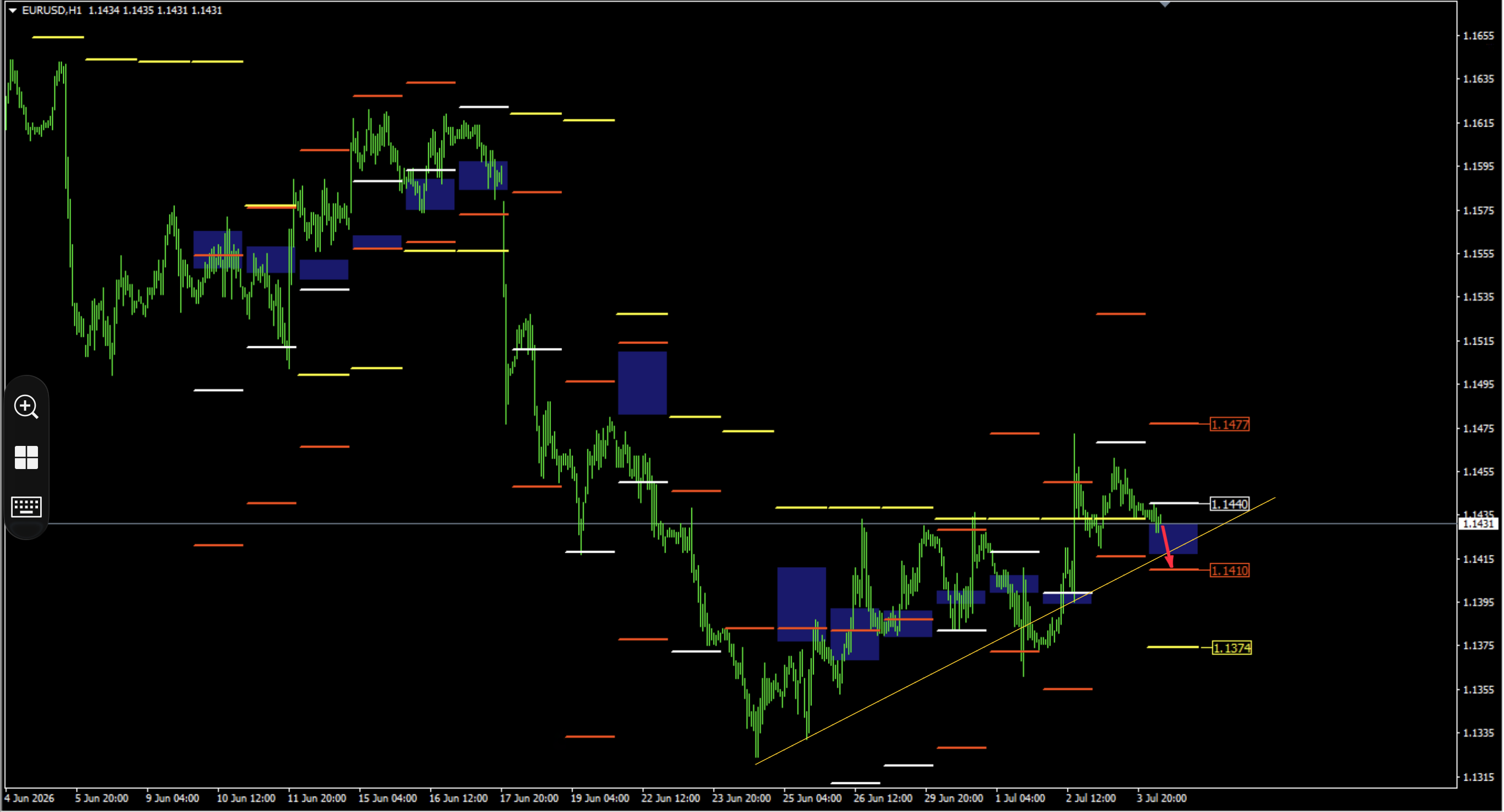The height and width of the screenshot is (812, 1504).
Task: Click the magnifier zoom-in icon
Action: (x=26, y=406)
